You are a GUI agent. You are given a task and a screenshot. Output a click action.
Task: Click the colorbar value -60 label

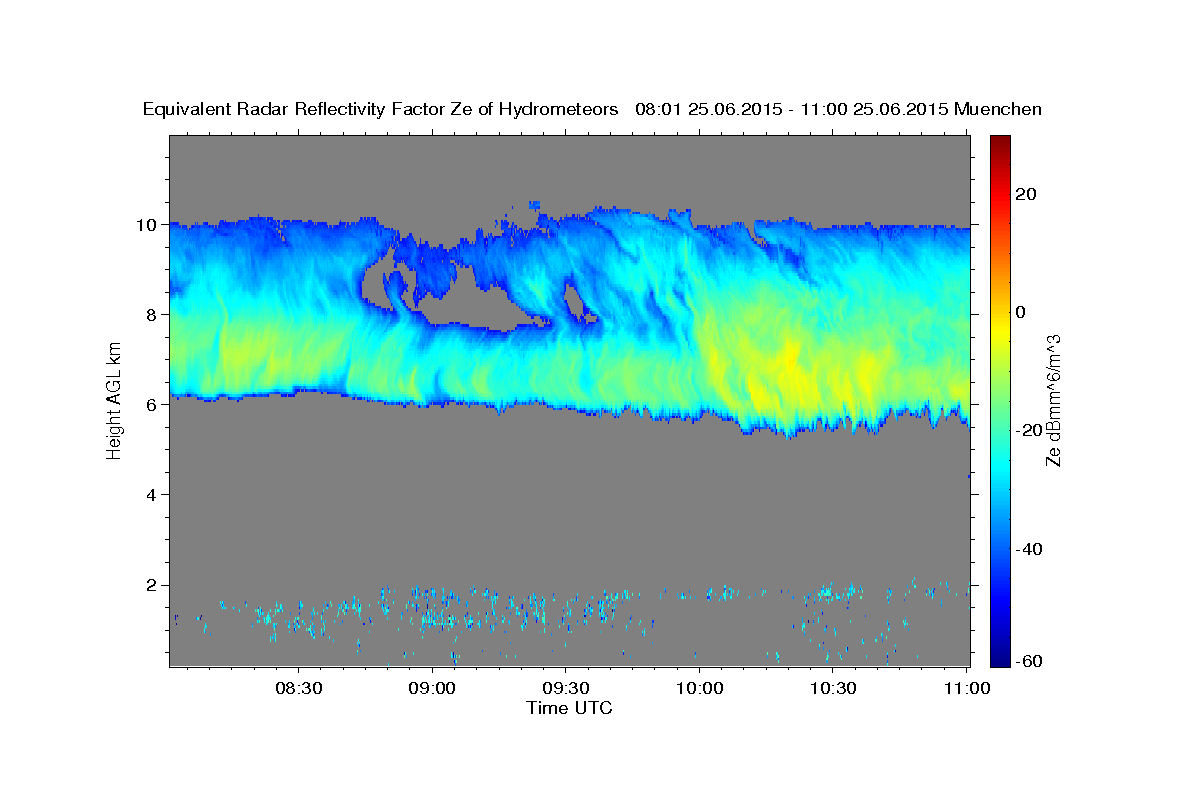point(1029,660)
